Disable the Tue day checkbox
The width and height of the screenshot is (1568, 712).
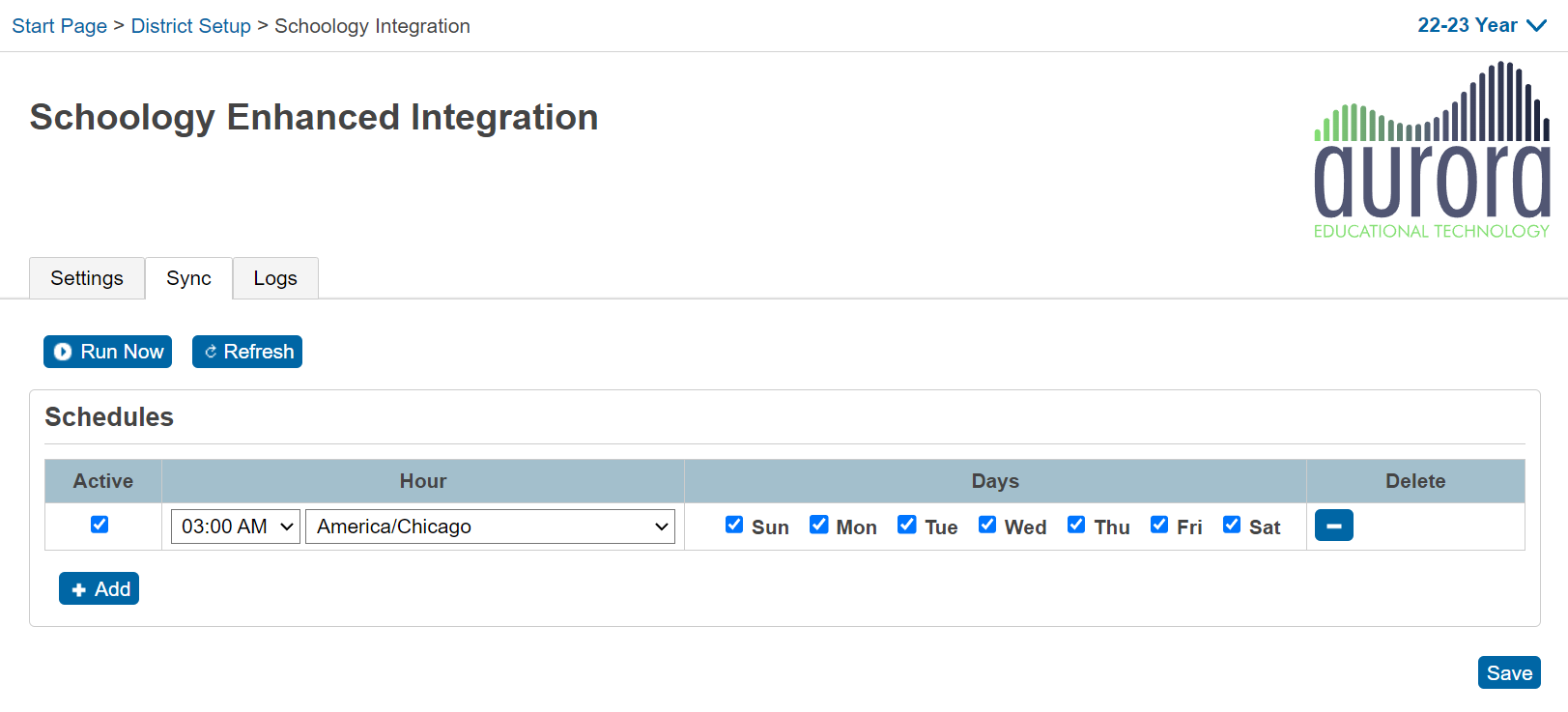coord(907,525)
